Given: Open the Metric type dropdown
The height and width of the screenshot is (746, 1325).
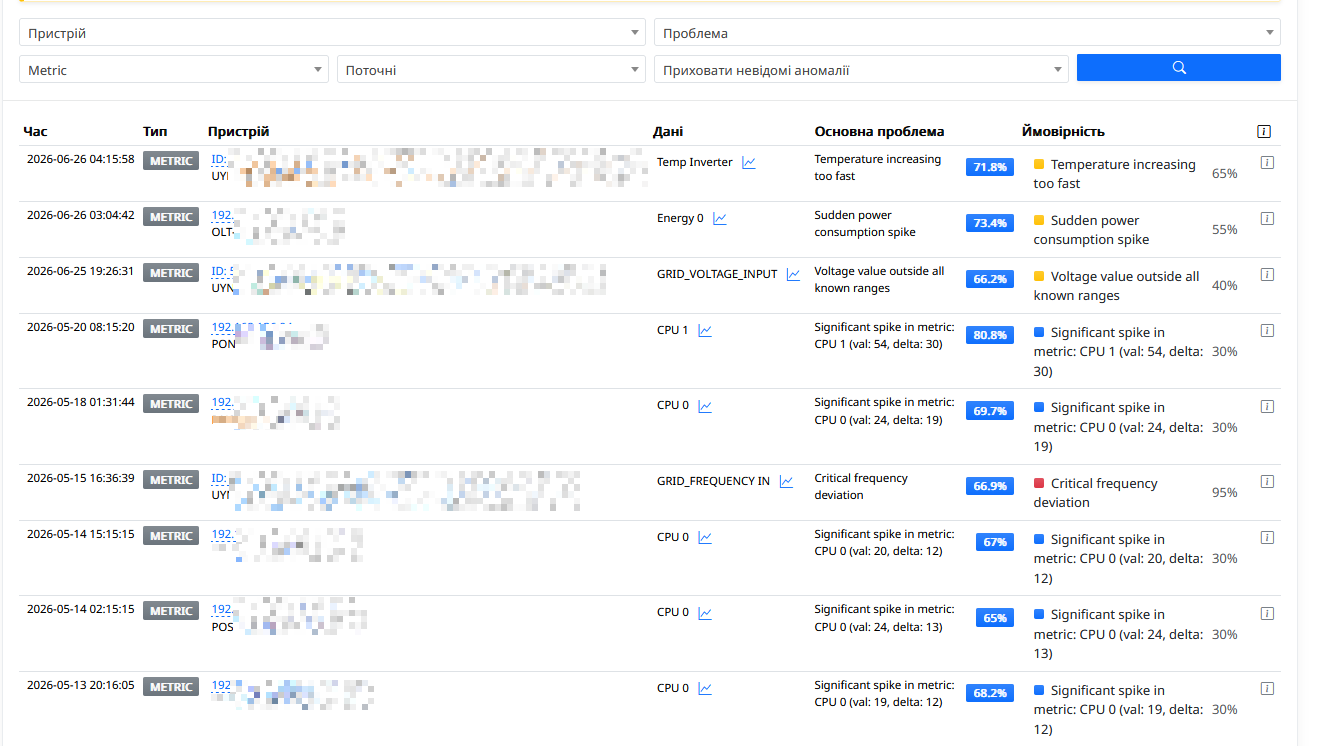Looking at the screenshot, I should [x=174, y=70].
